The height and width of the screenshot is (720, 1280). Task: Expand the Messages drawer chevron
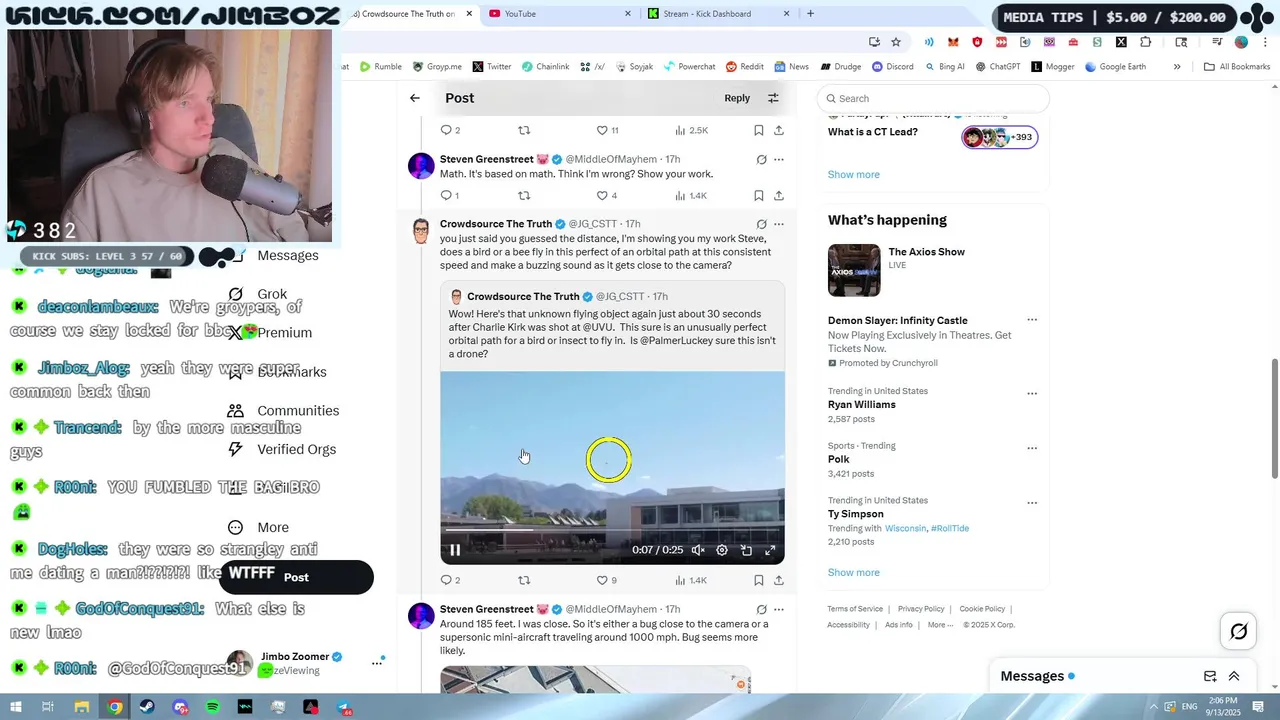coord(1234,676)
